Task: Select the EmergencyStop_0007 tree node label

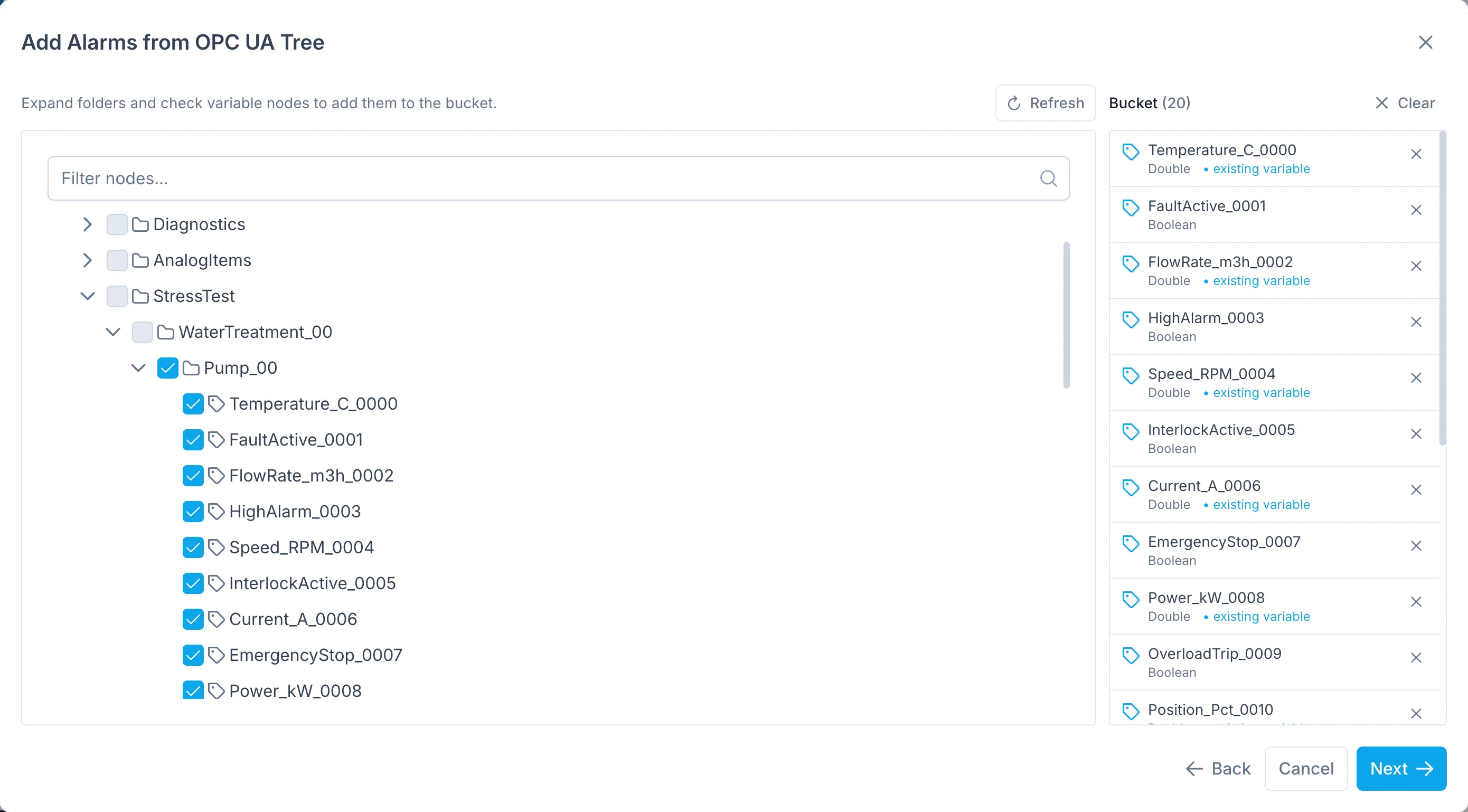Action: click(x=316, y=655)
